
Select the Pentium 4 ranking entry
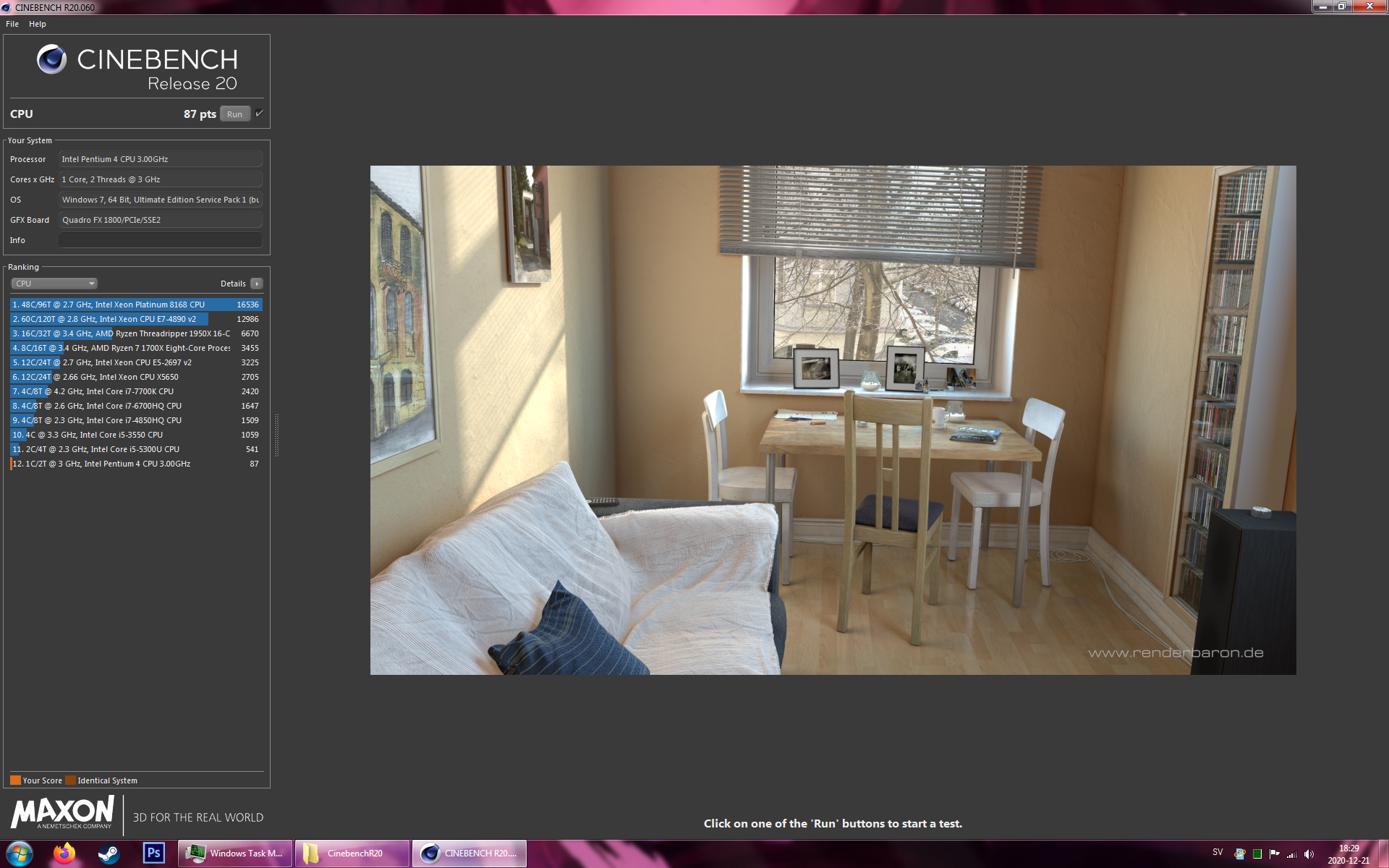pyautogui.click(x=136, y=464)
